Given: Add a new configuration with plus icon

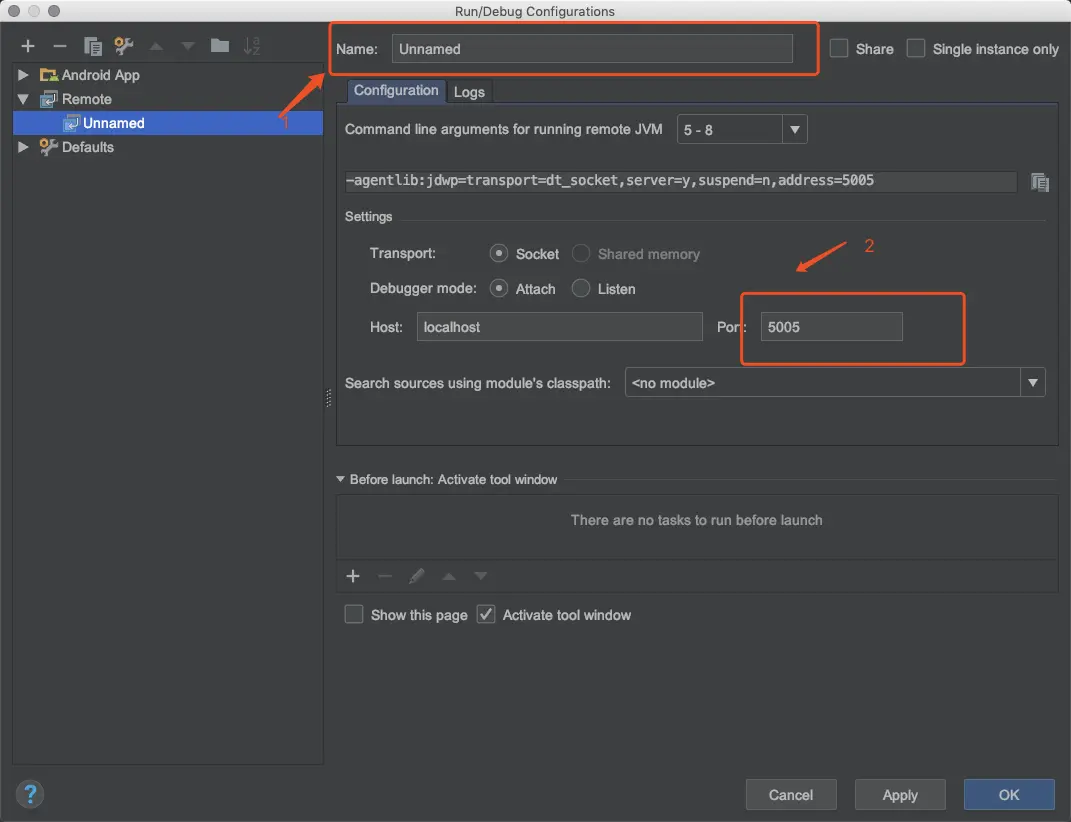Looking at the screenshot, I should (27, 46).
